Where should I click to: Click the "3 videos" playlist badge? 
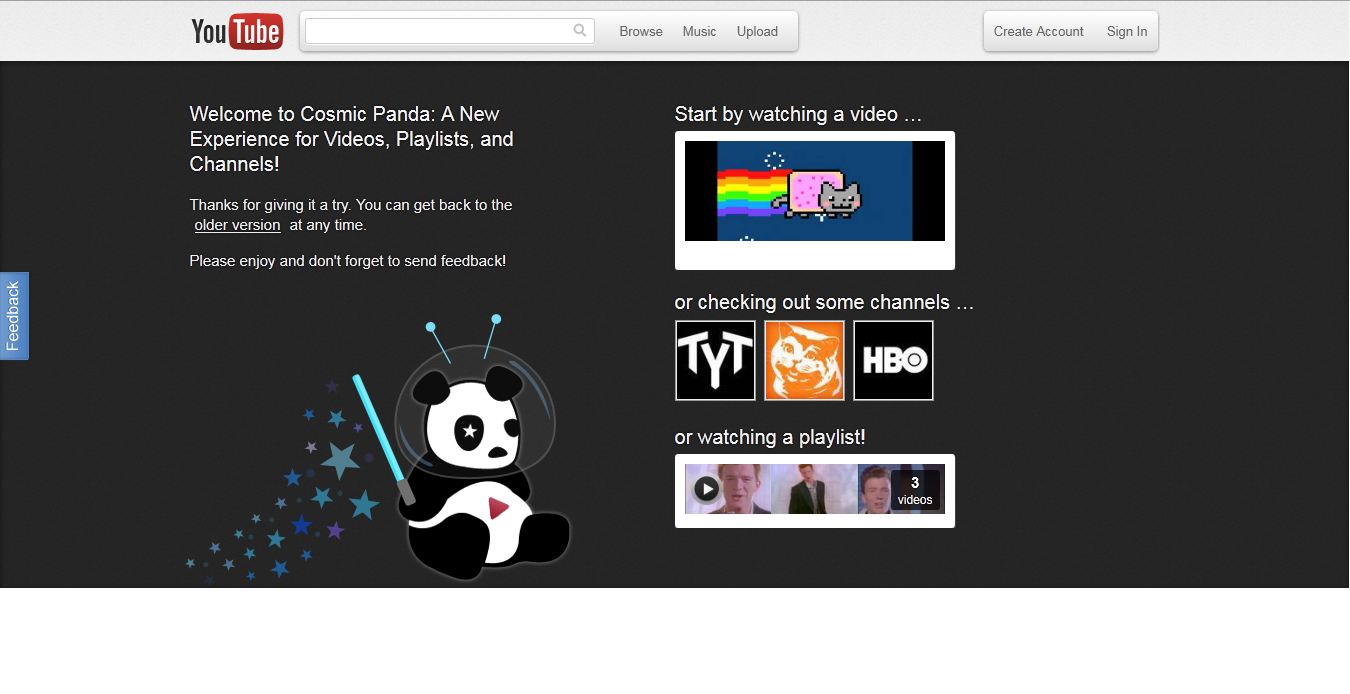pyautogui.click(x=914, y=490)
